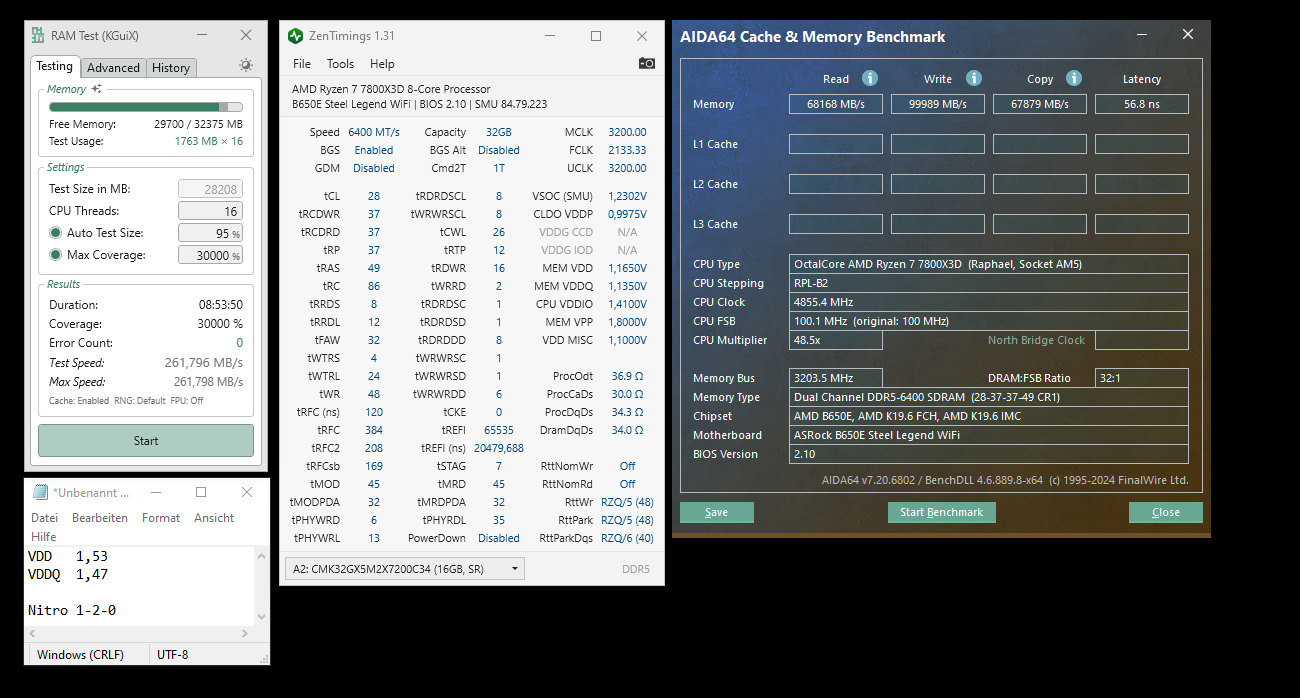The height and width of the screenshot is (698, 1300).
Task: Click the FCLK value 2133.33
Action: tap(627, 150)
